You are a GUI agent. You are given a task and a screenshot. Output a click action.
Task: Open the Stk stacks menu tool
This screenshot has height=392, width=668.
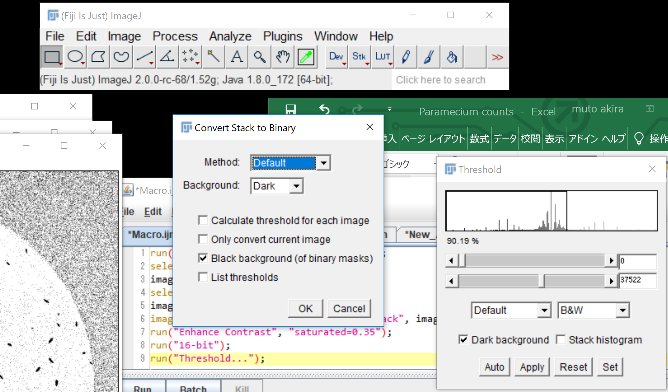(360, 57)
